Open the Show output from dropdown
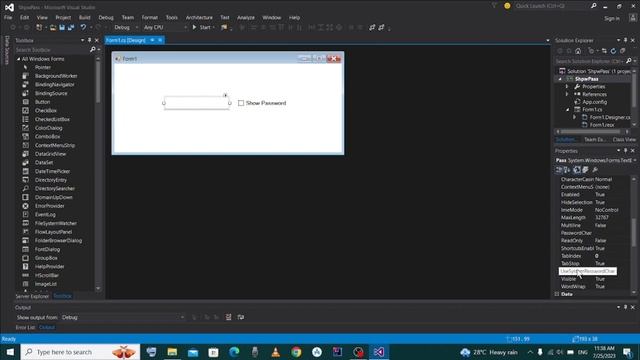Screen dimensions: 640x360 tap(122, 317)
